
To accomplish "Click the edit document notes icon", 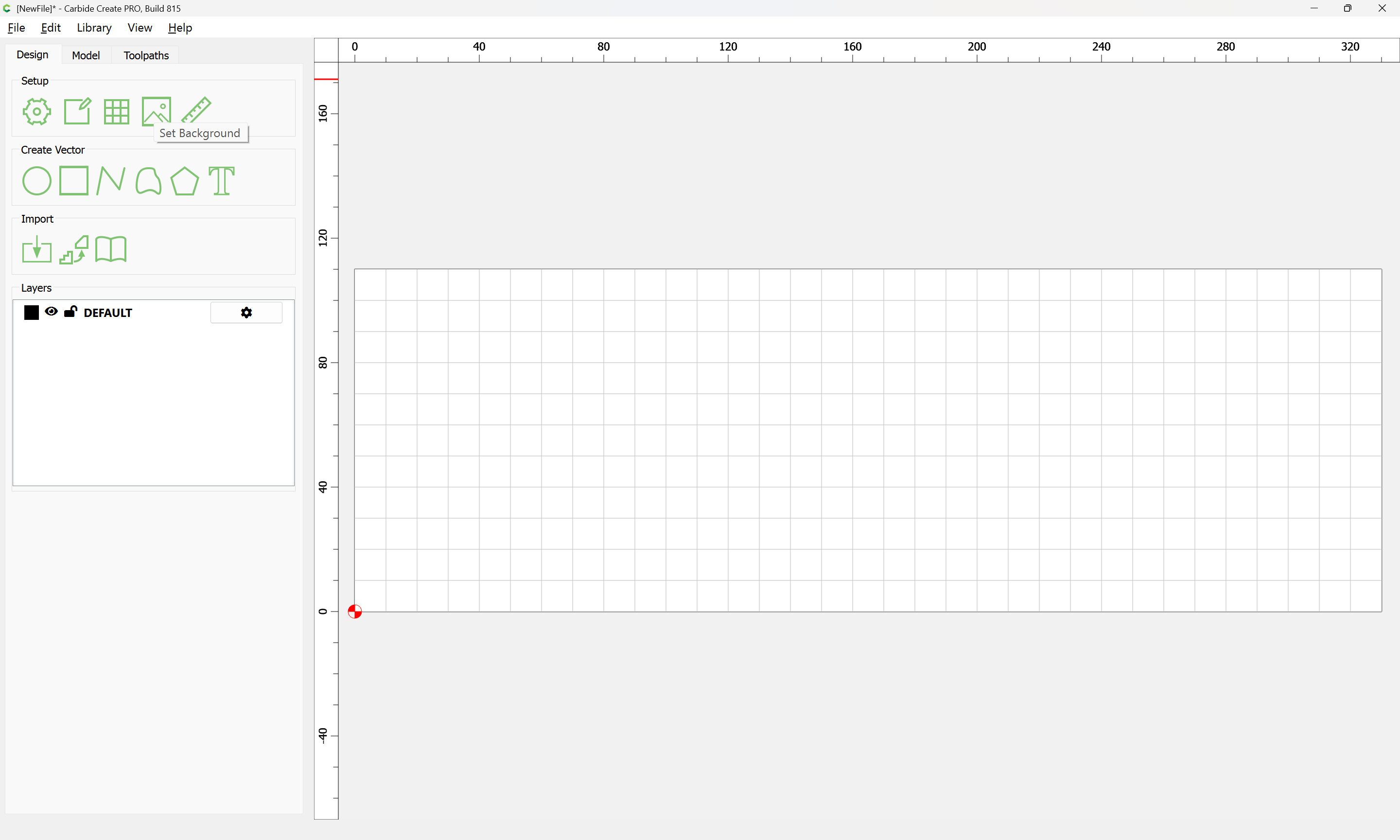I will point(77,111).
